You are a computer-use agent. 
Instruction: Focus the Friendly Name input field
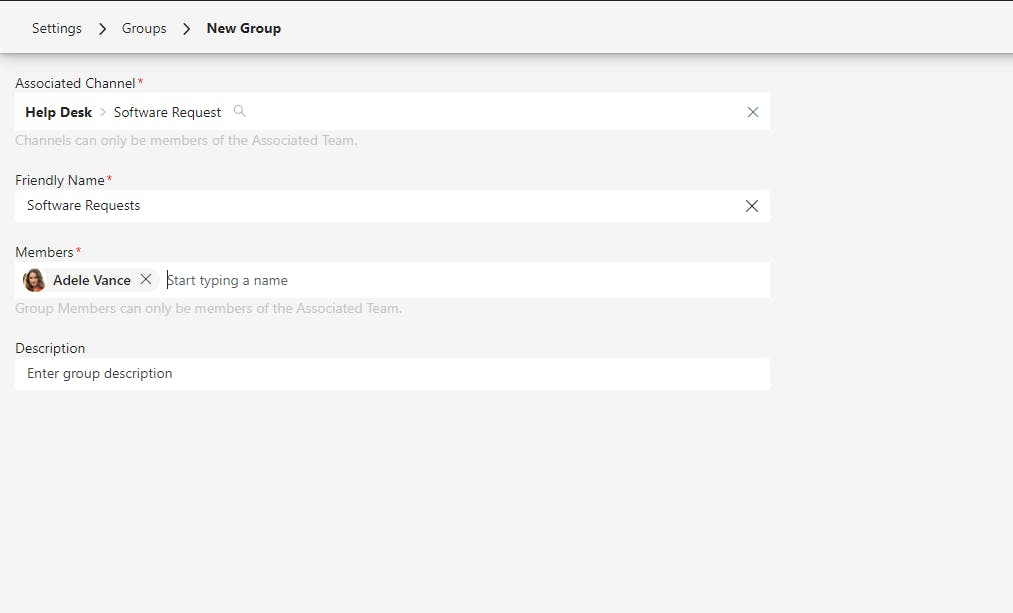(x=380, y=206)
